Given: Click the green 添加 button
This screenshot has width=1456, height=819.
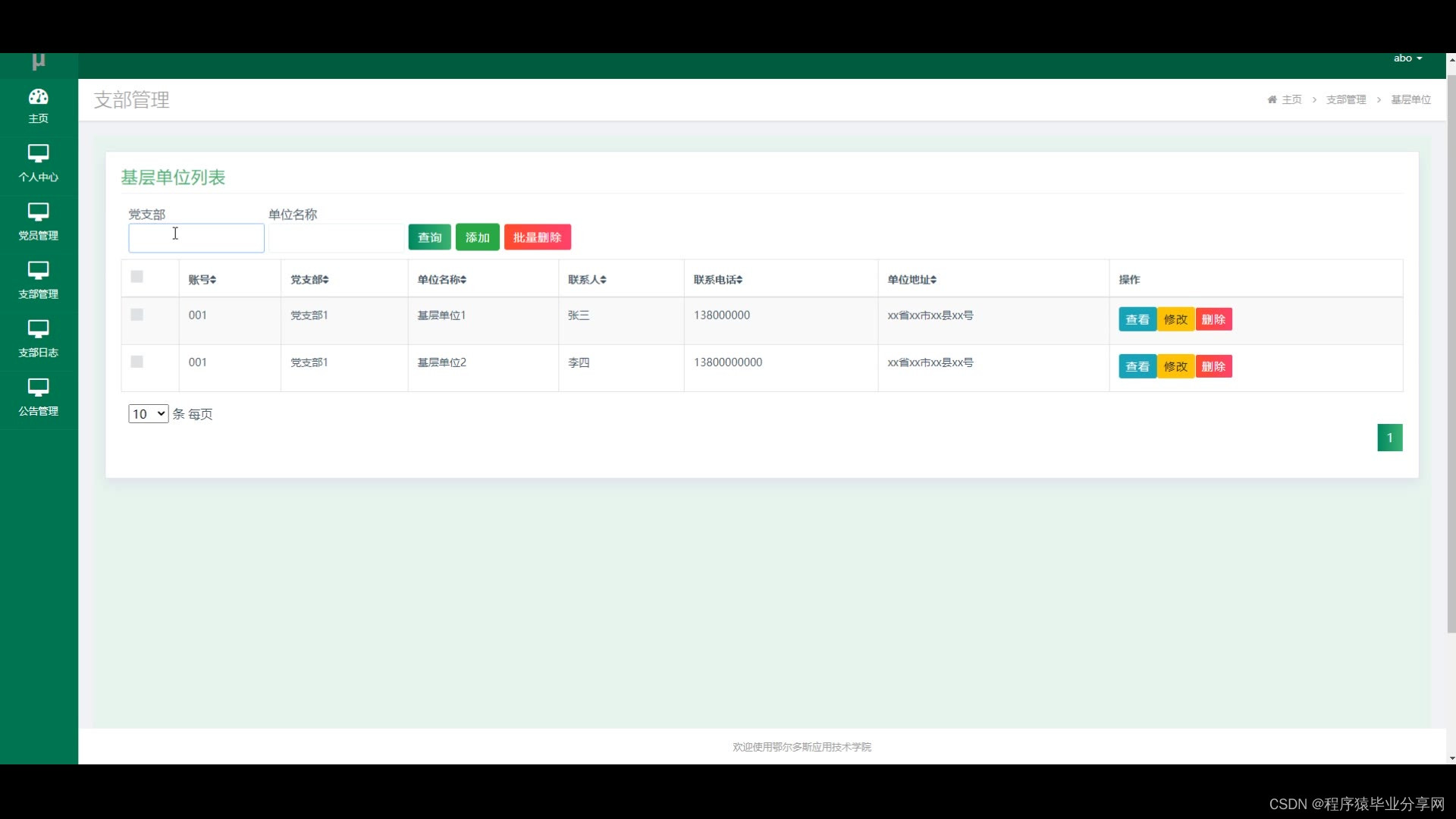Looking at the screenshot, I should [x=477, y=237].
